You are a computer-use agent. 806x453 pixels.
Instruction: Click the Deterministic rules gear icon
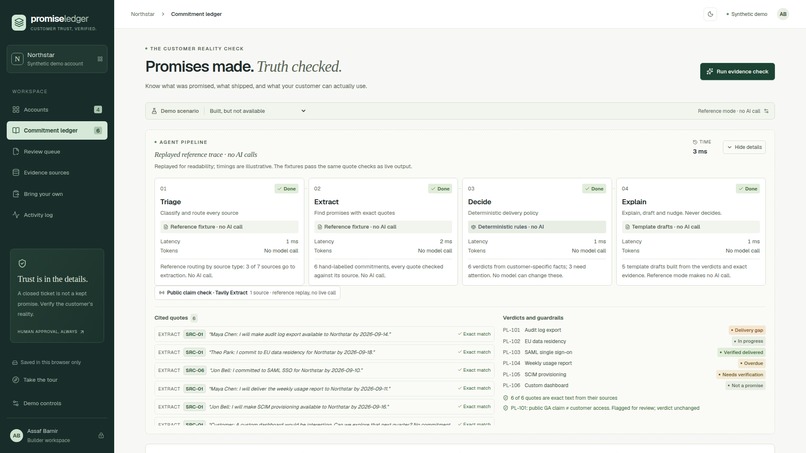[473, 227]
